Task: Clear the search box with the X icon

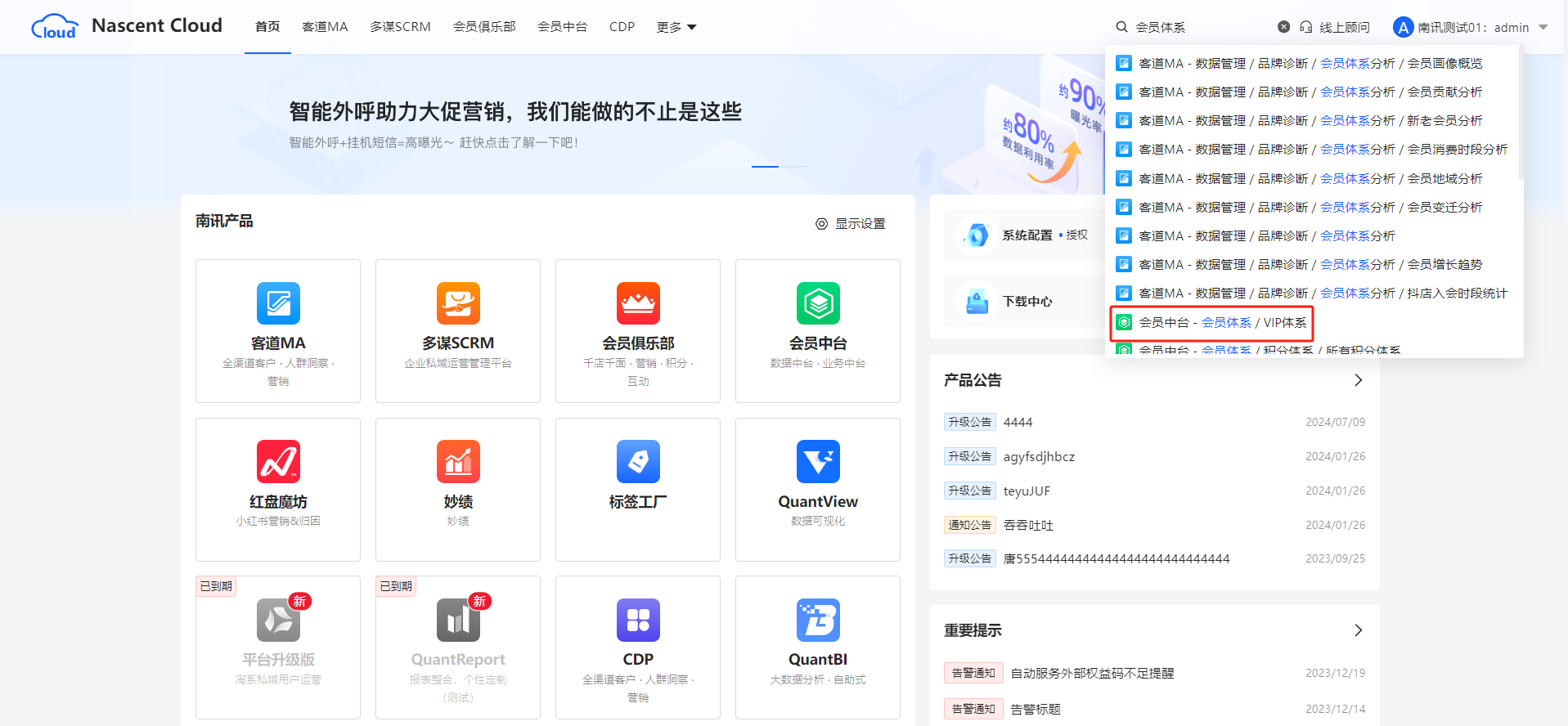Action: pos(1284,27)
